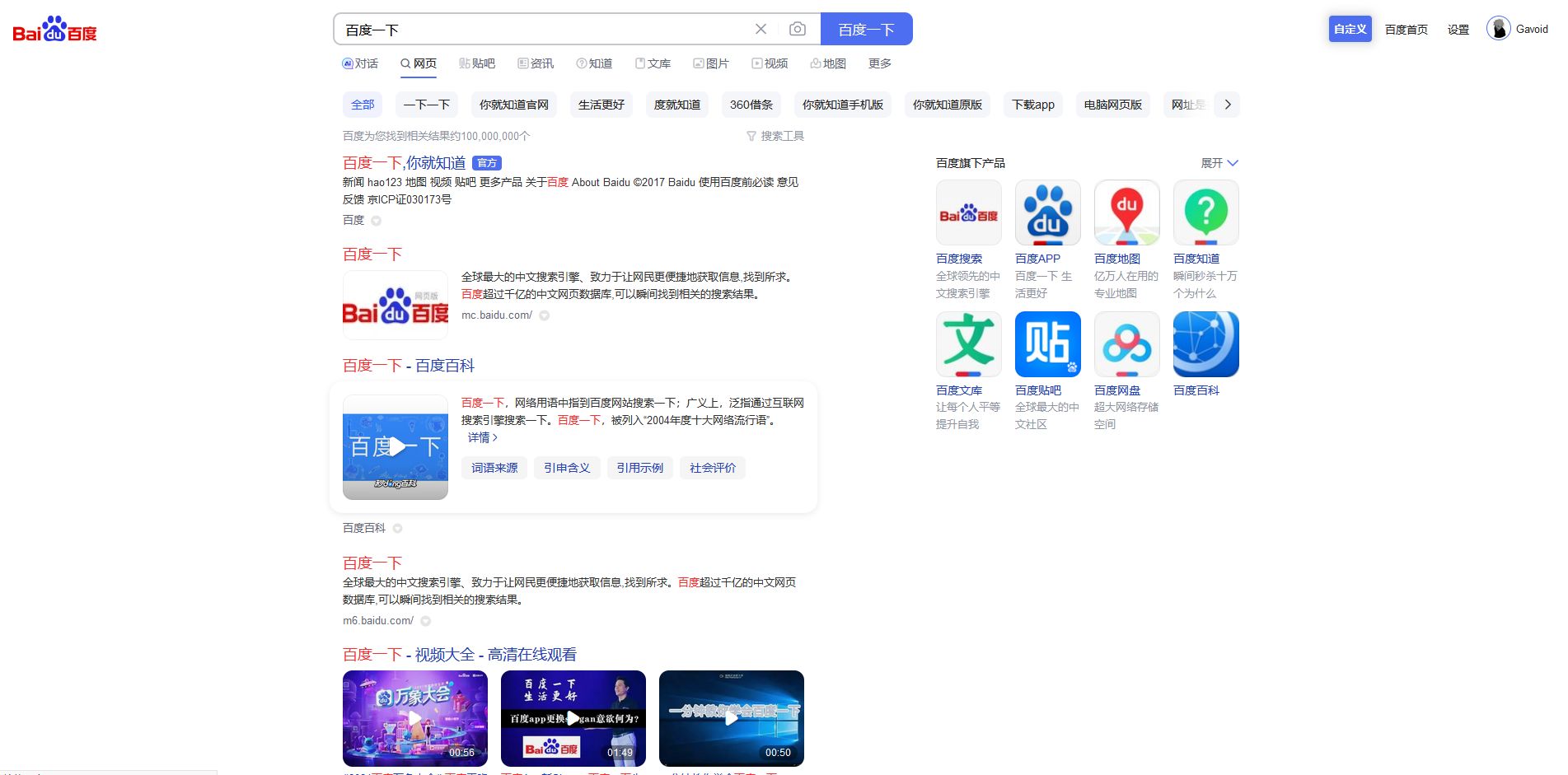This screenshot has width=1568, height=775.
Task: Click the 百度网盘 text link
Action: (x=1117, y=390)
